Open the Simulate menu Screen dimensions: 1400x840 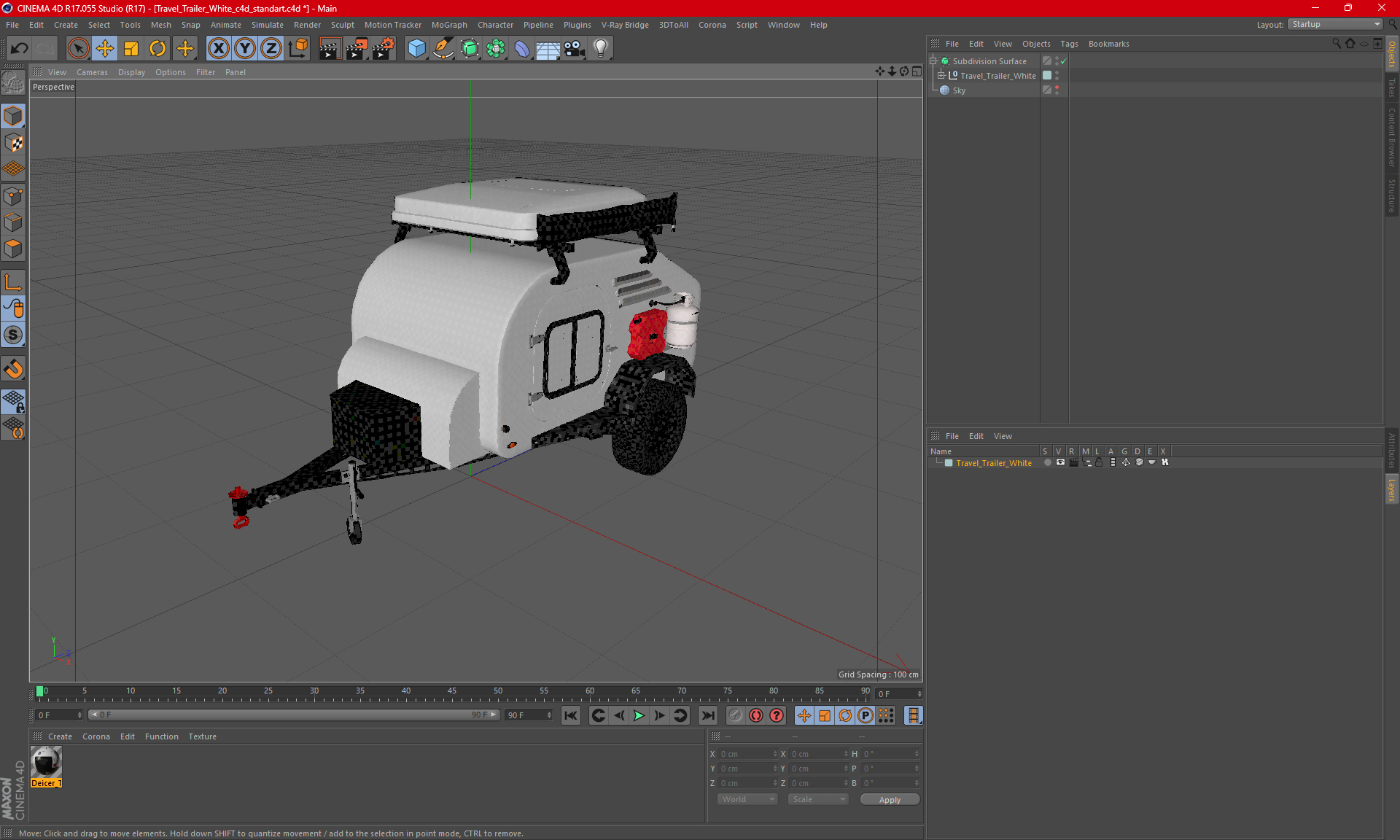point(268,25)
